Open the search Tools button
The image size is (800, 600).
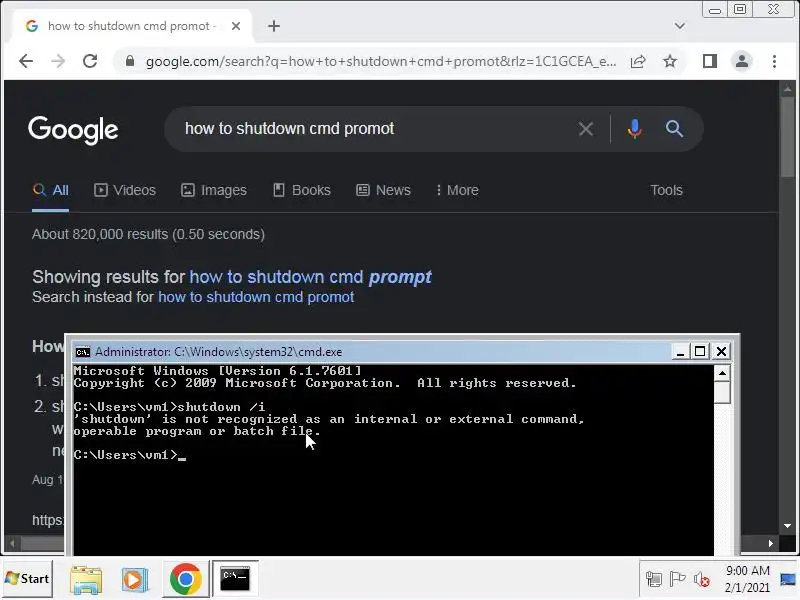[x=666, y=190]
